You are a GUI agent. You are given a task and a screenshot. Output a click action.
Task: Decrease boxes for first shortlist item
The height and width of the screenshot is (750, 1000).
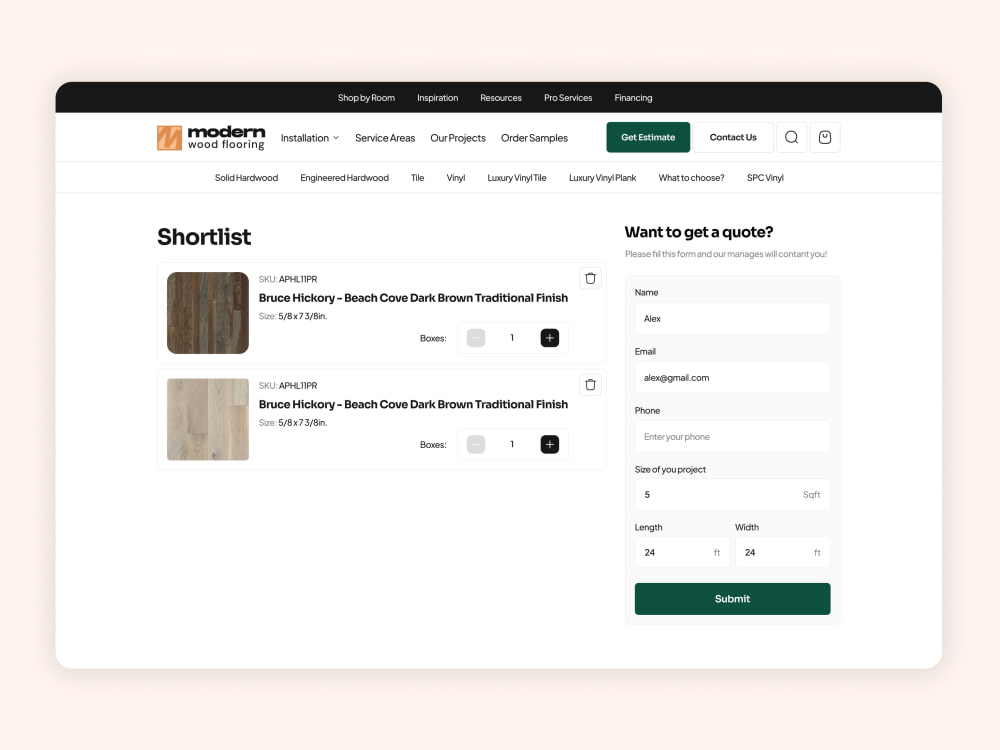point(476,338)
